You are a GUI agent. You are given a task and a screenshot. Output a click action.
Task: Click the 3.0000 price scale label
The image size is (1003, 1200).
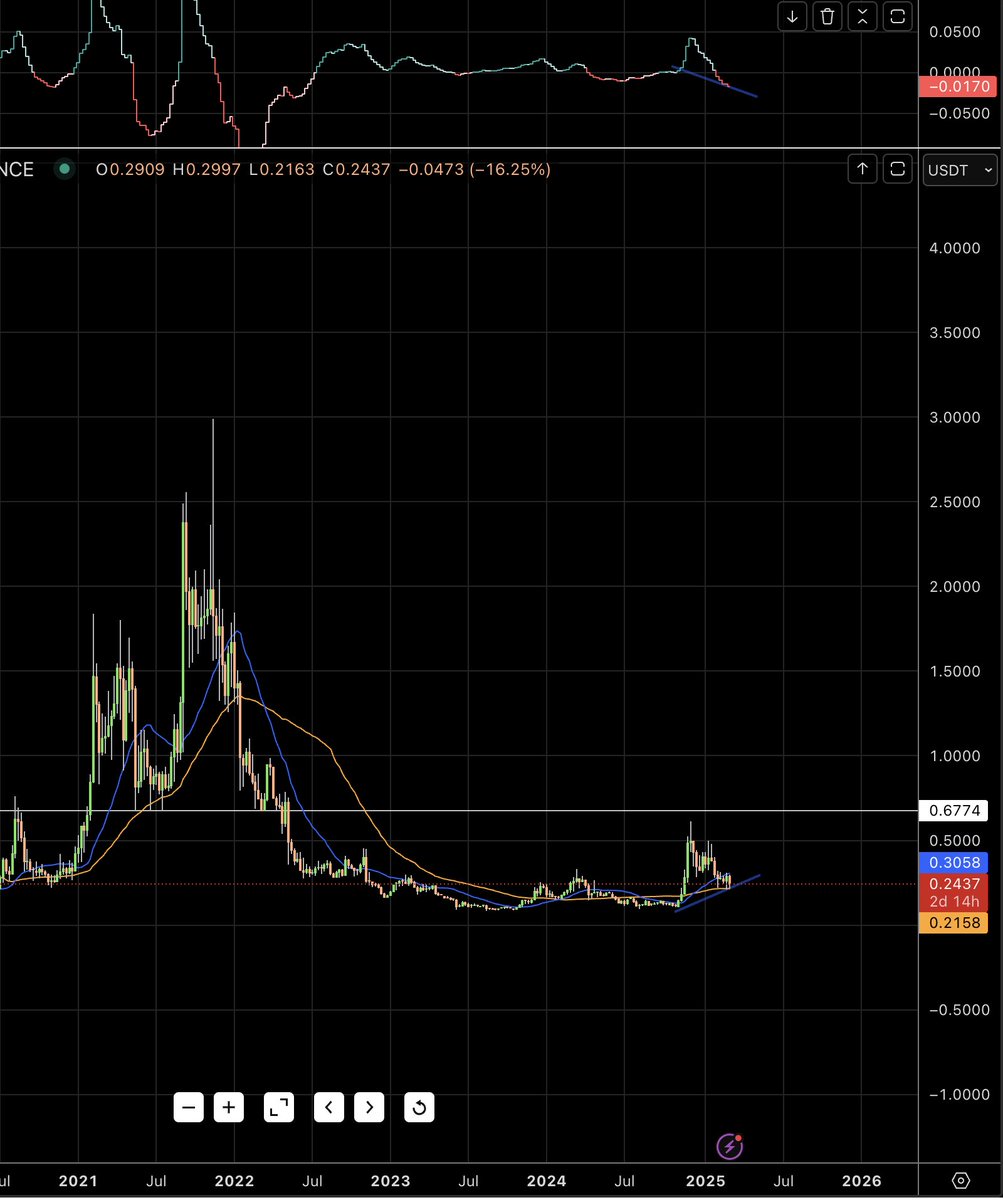tap(954, 417)
